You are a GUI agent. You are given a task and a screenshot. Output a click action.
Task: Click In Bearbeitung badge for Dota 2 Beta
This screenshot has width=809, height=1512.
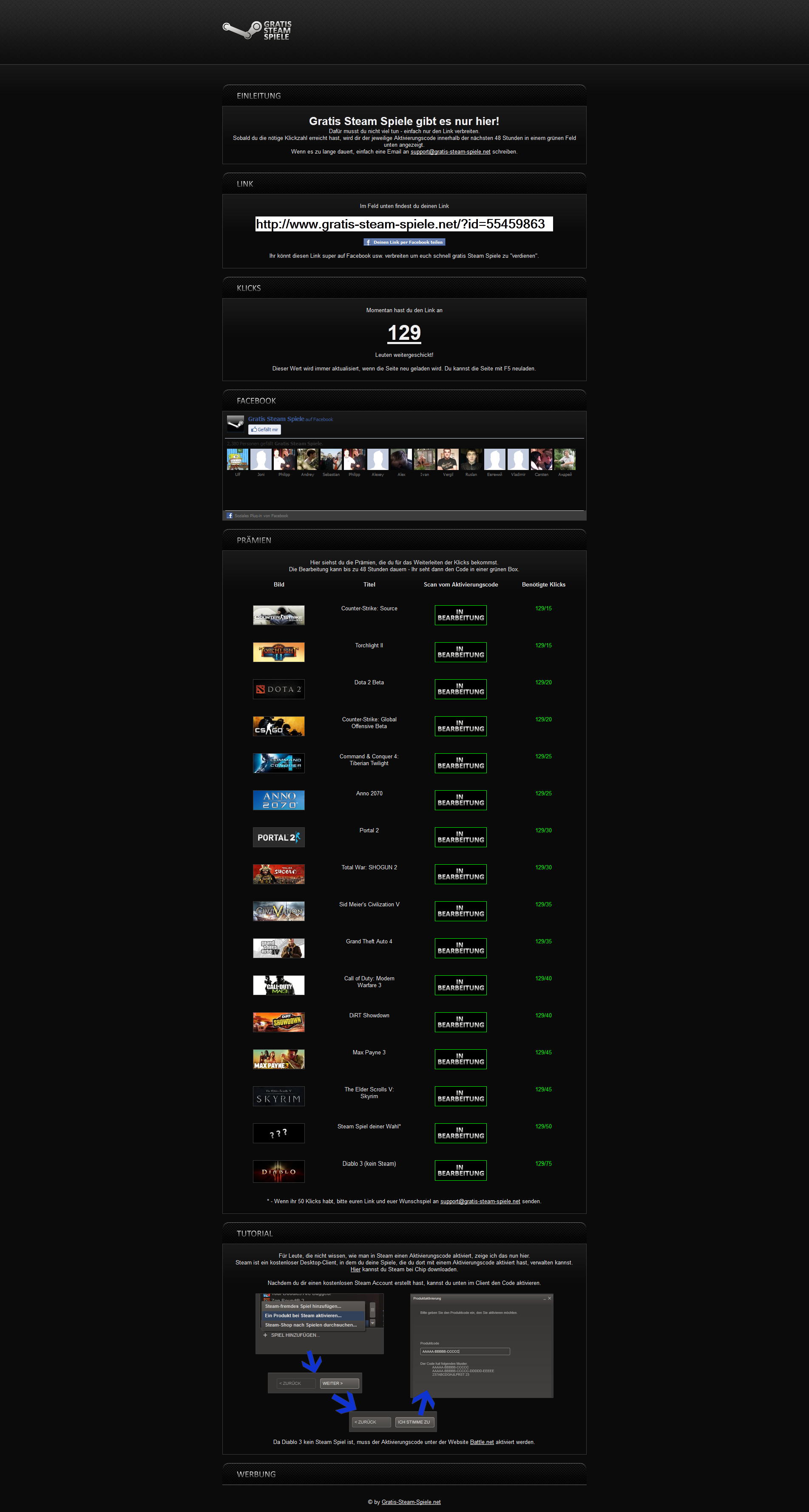pos(460,689)
